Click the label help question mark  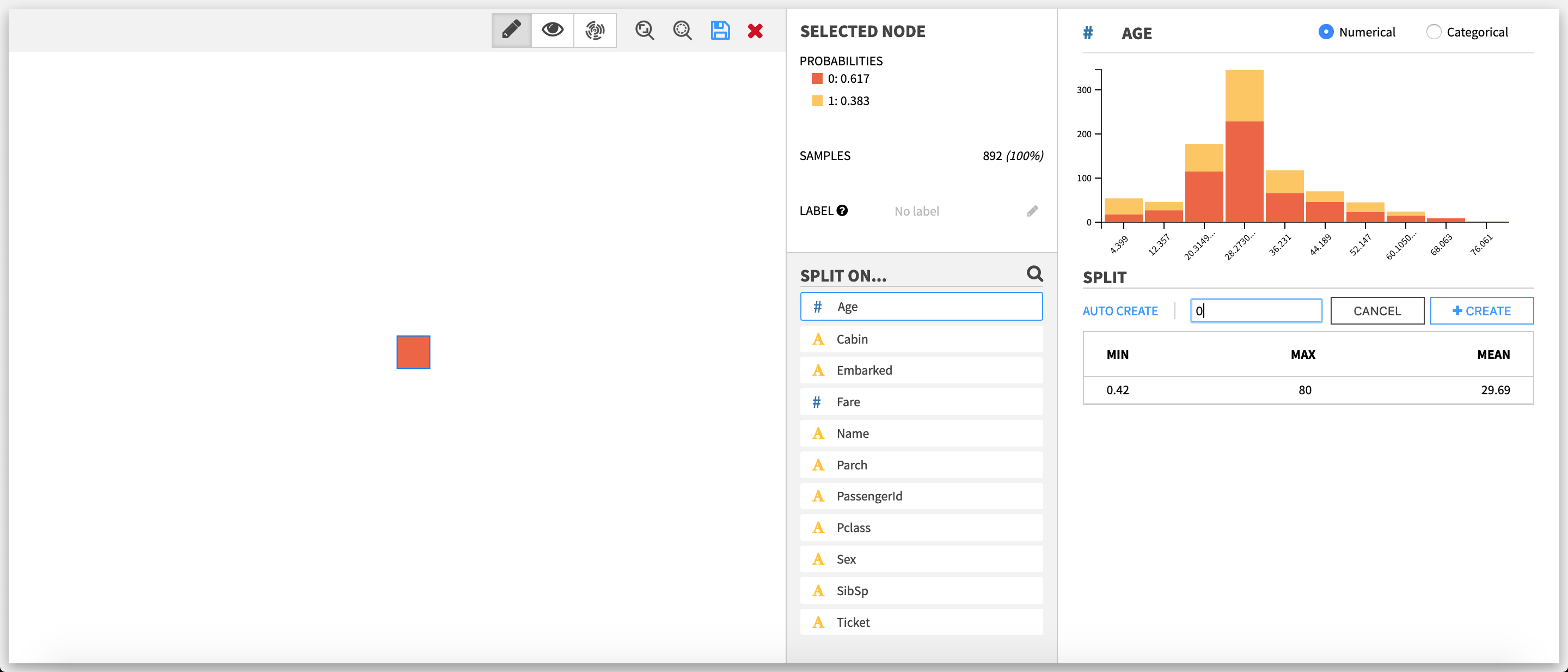(842, 210)
